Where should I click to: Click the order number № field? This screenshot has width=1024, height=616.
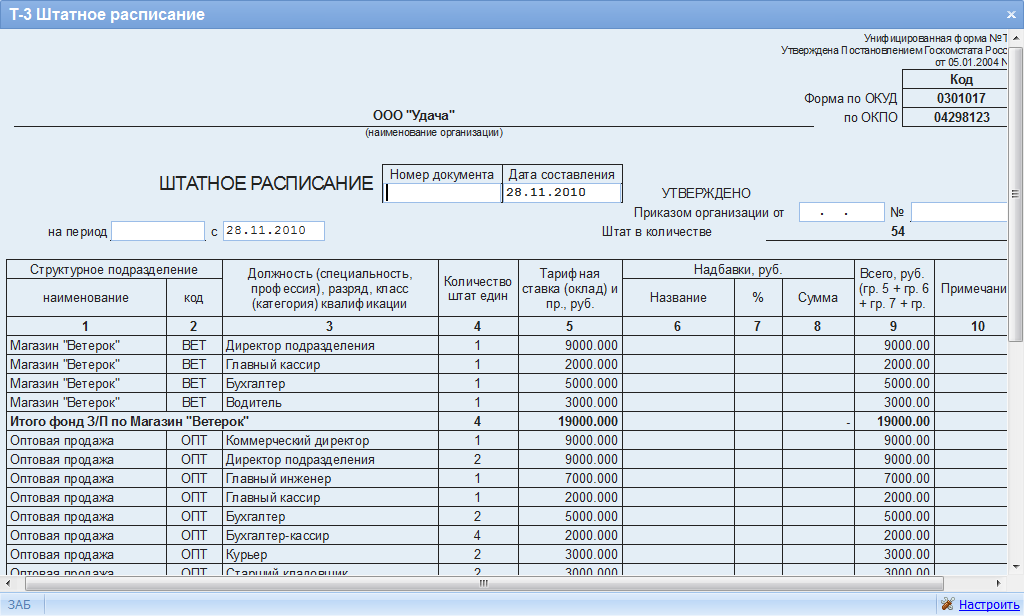click(958, 213)
